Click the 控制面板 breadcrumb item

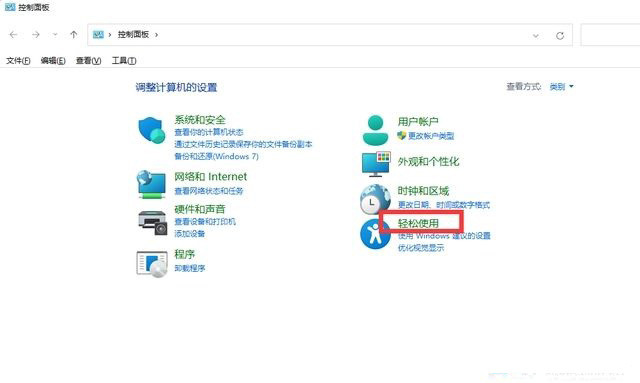pyautogui.click(x=133, y=35)
